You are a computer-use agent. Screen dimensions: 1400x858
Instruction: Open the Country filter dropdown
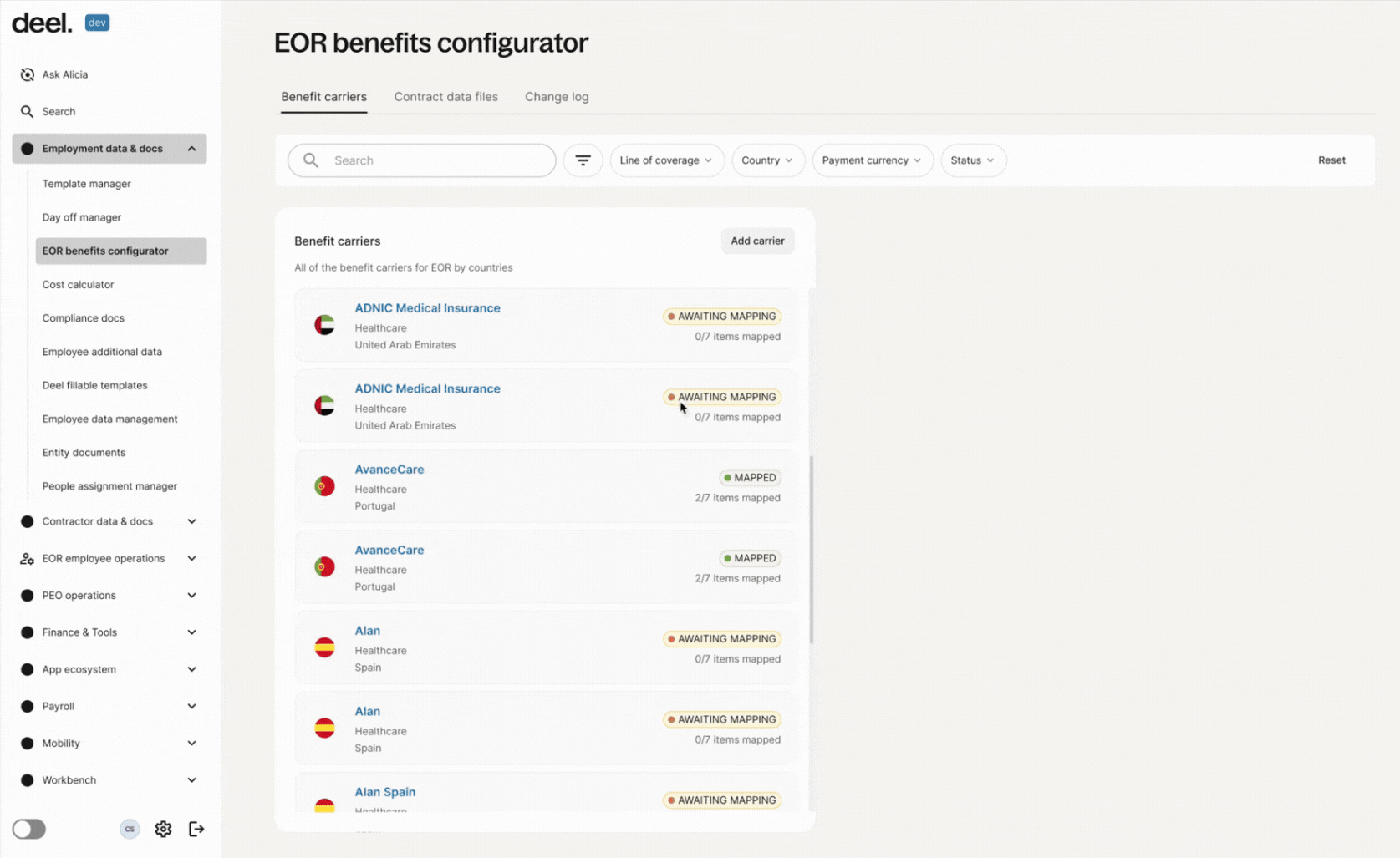pos(767,160)
